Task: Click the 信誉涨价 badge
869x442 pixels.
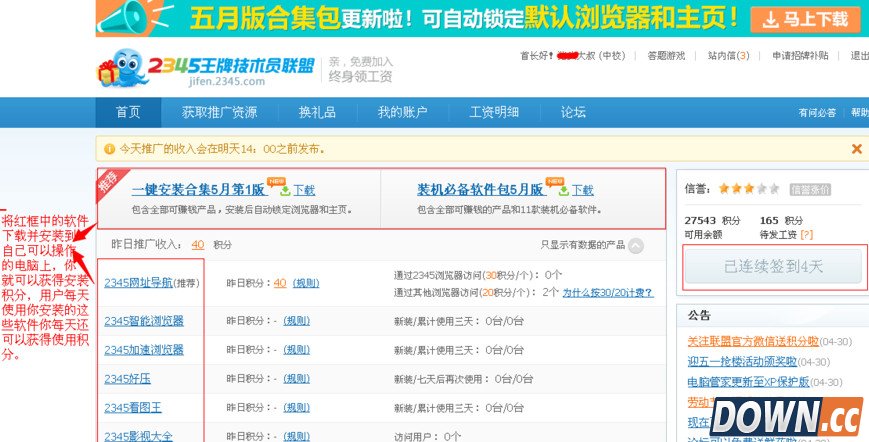Action: point(810,189)
